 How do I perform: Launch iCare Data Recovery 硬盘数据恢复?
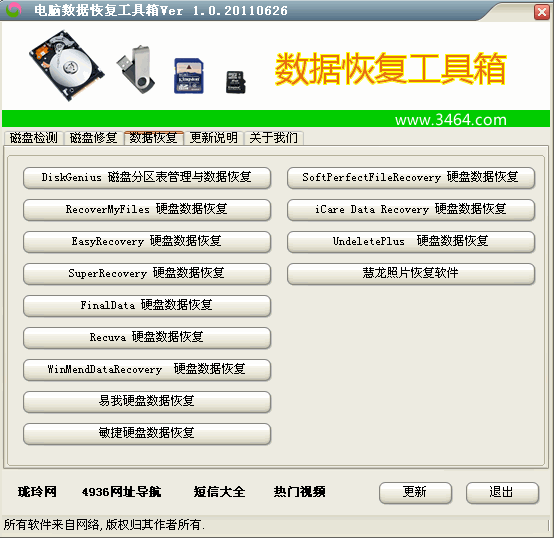[411, 210]
